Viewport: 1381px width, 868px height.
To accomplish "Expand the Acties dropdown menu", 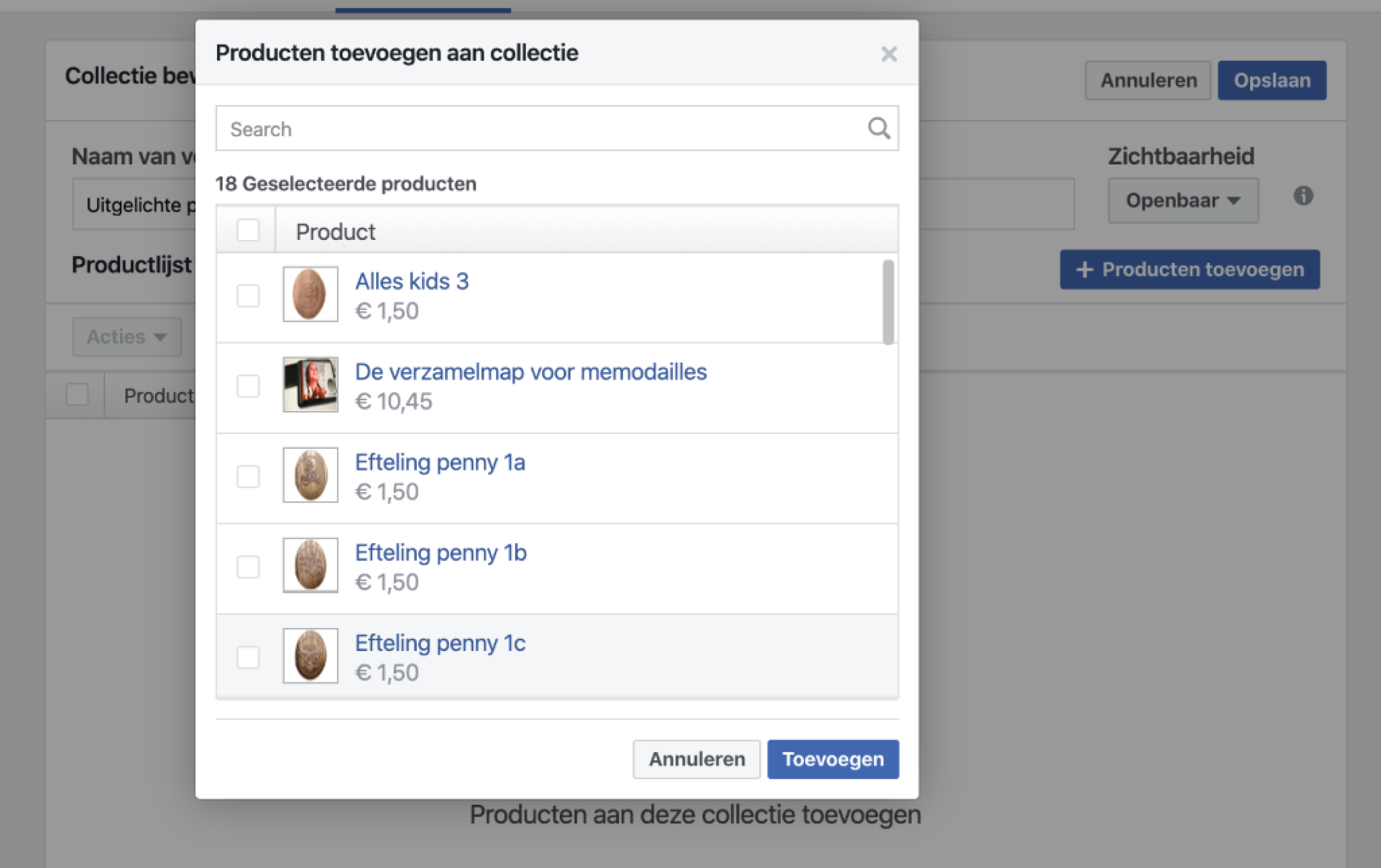I will pyautogui.click(x=127, y=337).
